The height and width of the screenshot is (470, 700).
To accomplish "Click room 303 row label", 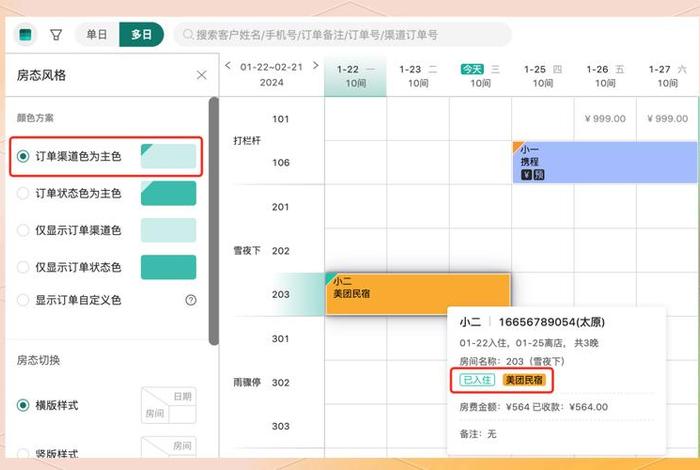I will [x=280, y=426].
